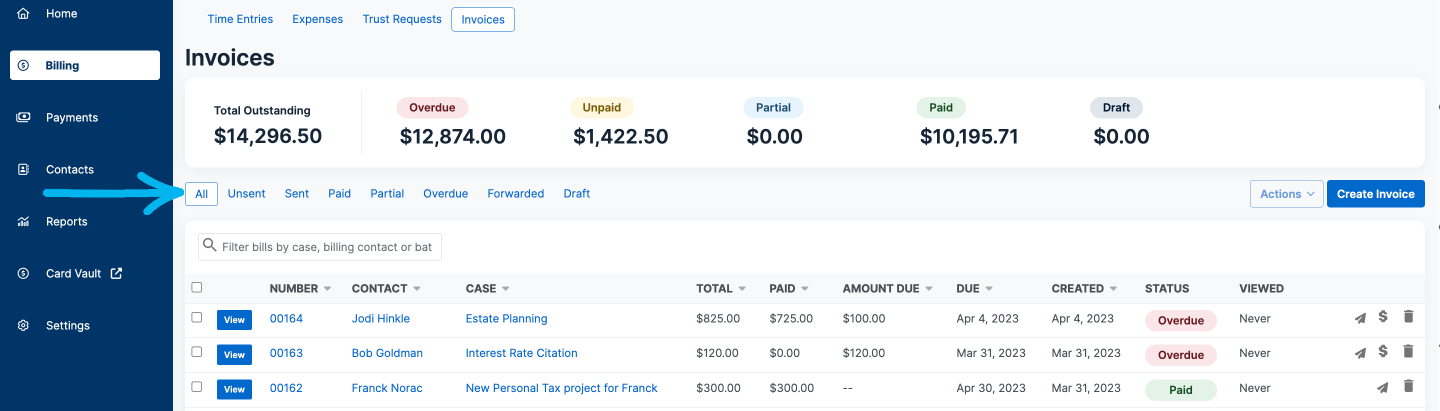Click the Payments icon in sidebar
The width and height of the screenshot is (1440, 411).
tap(23, 118)
